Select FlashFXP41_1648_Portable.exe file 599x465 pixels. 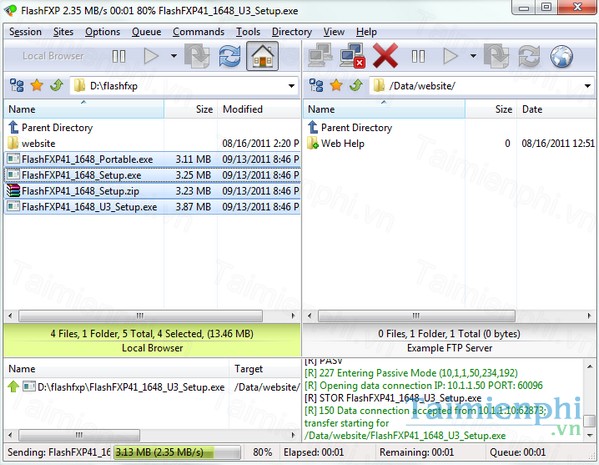(x=152, y=159)
